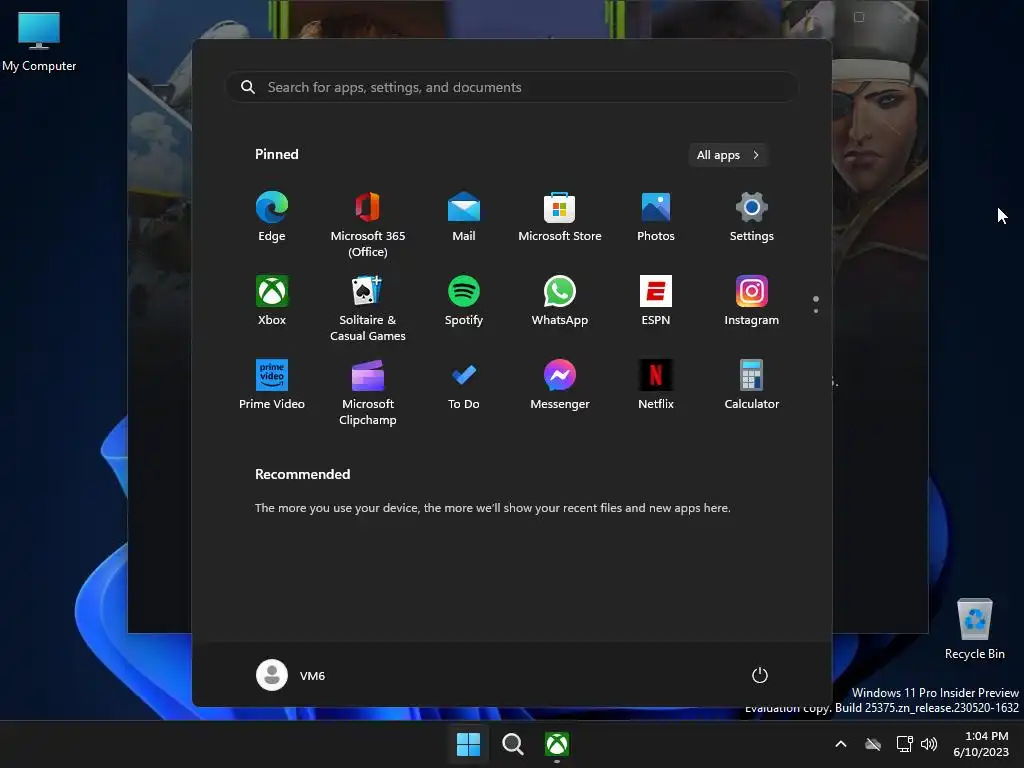Select the My Computer desktop icon
This screenshot has height=768, width=1024.
(39, 42)
